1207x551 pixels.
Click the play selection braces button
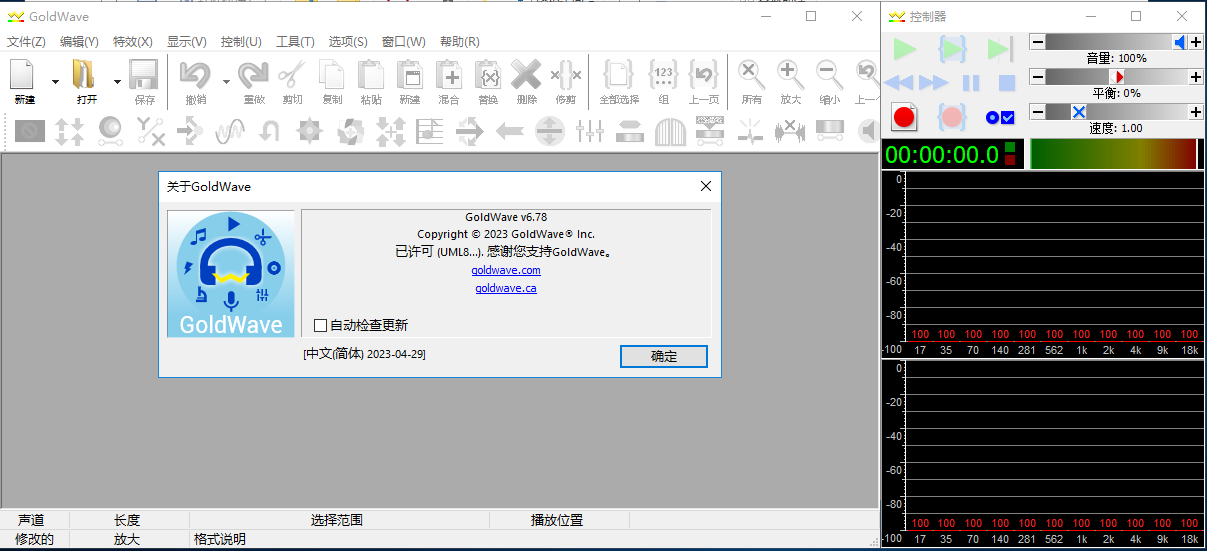click(952, 48)
